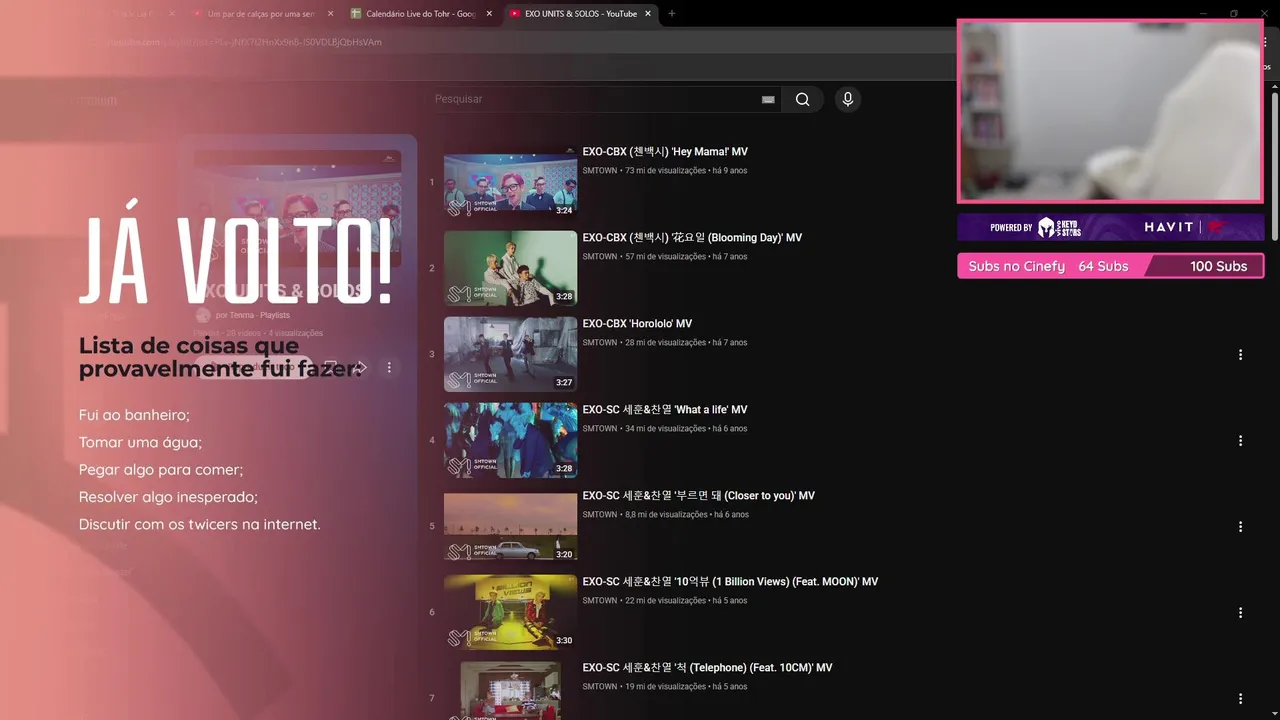This screenshot has width=1280, height=720.
Task: Open more options for 'Horololo' MV row
Action: (1240, 355)
